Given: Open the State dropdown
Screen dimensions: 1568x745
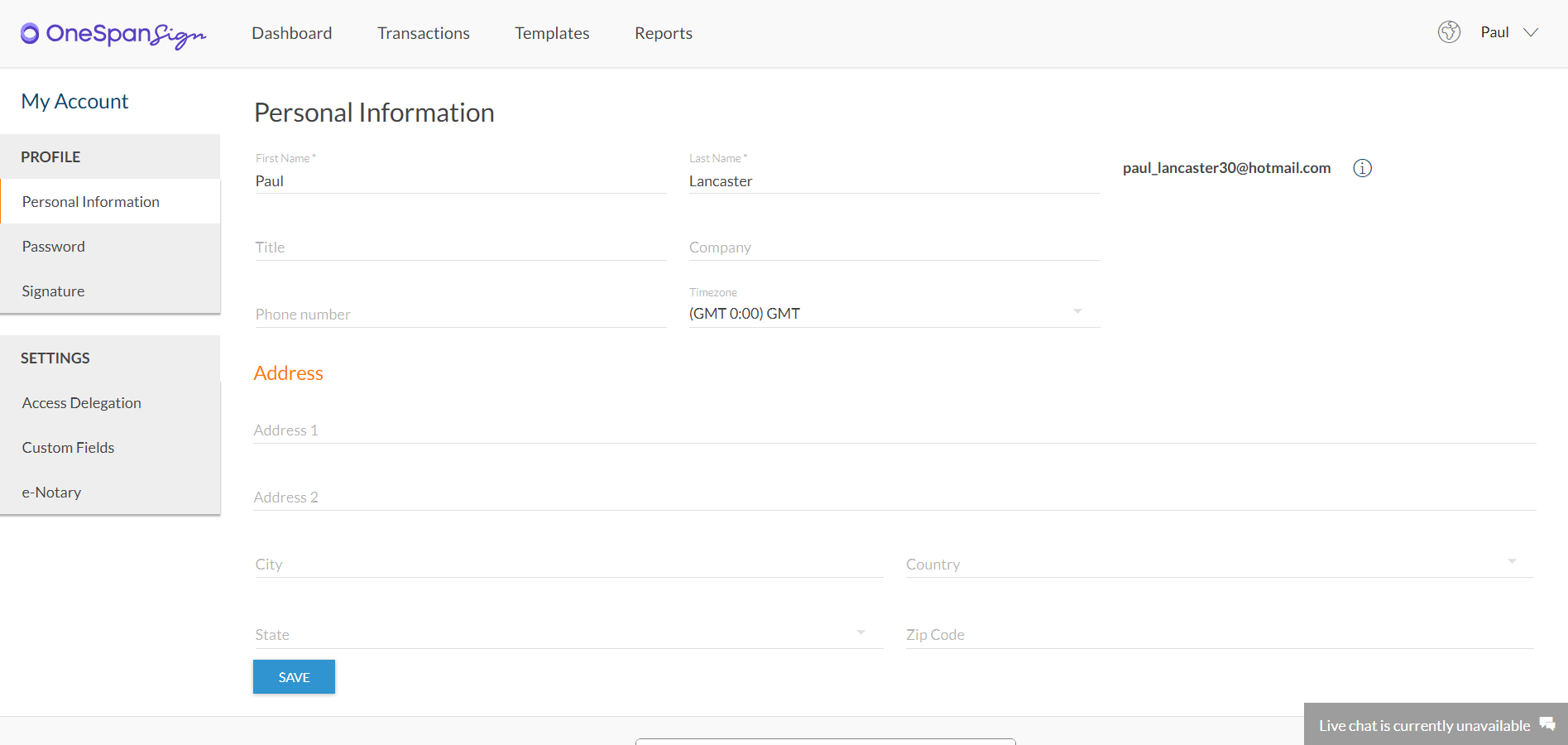Looking at the screenshot, I should click(x=568, y=634).
